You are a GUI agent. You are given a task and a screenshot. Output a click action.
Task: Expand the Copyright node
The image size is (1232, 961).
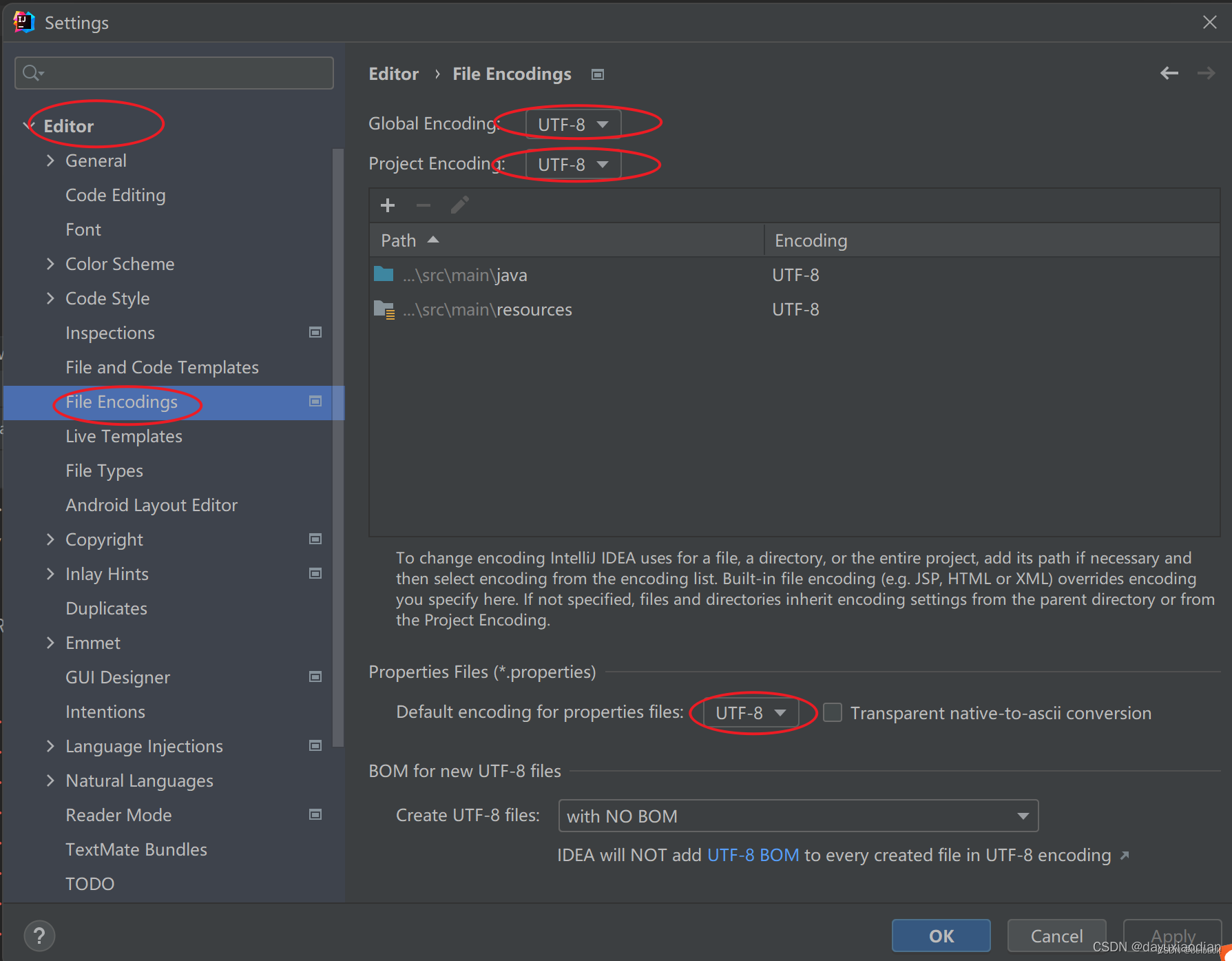(x=50, y=539)
